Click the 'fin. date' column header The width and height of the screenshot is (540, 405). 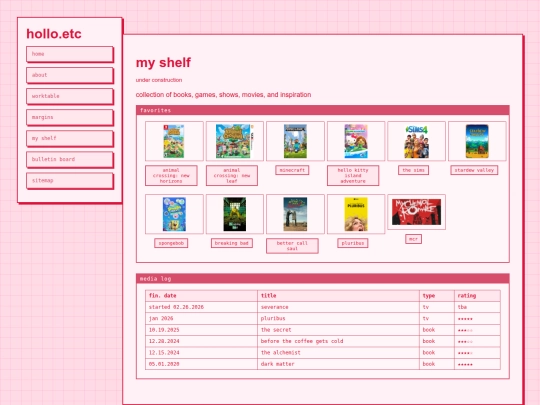point(201,296)
